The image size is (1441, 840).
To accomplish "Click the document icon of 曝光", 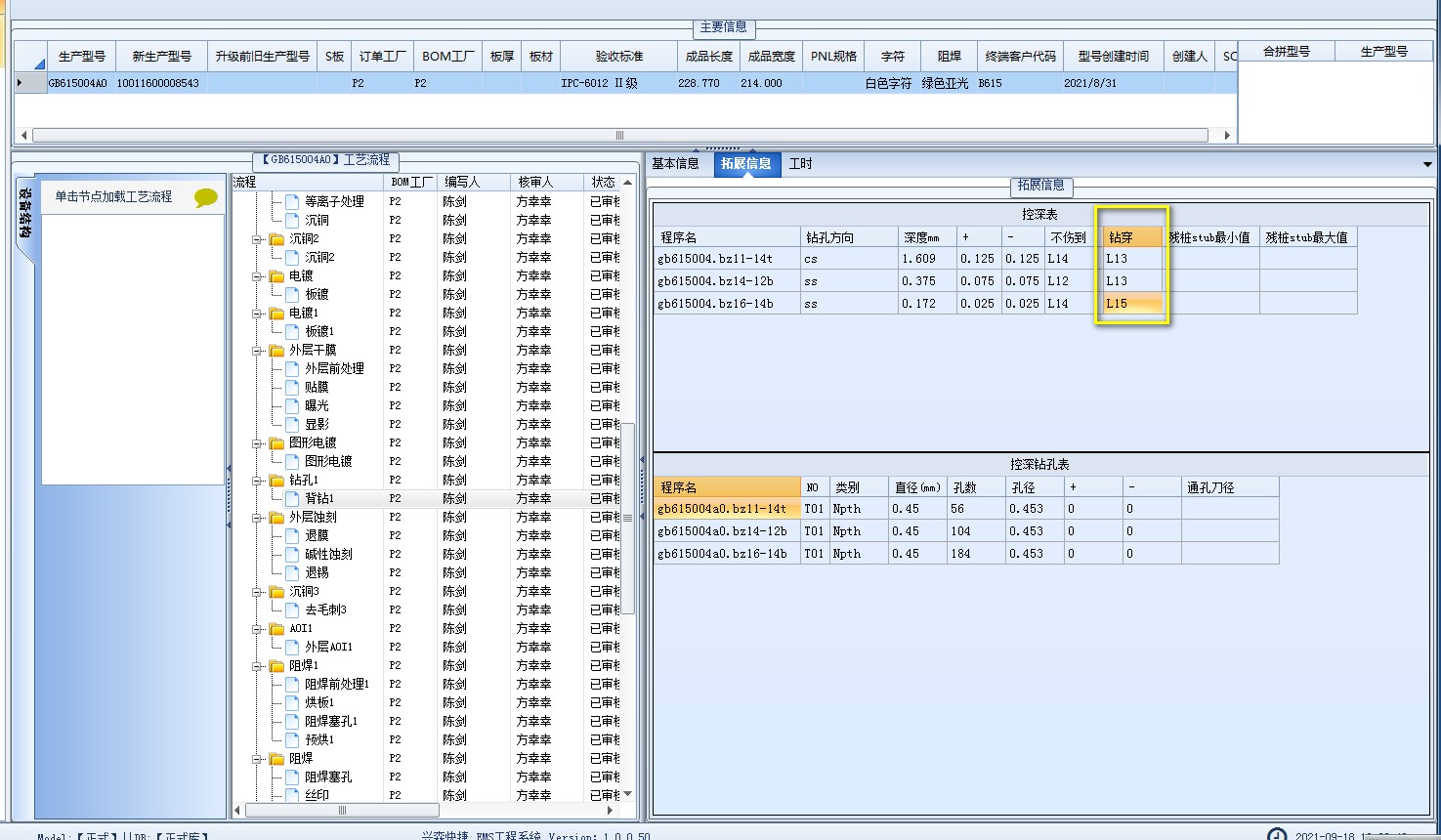I will 292,405.
